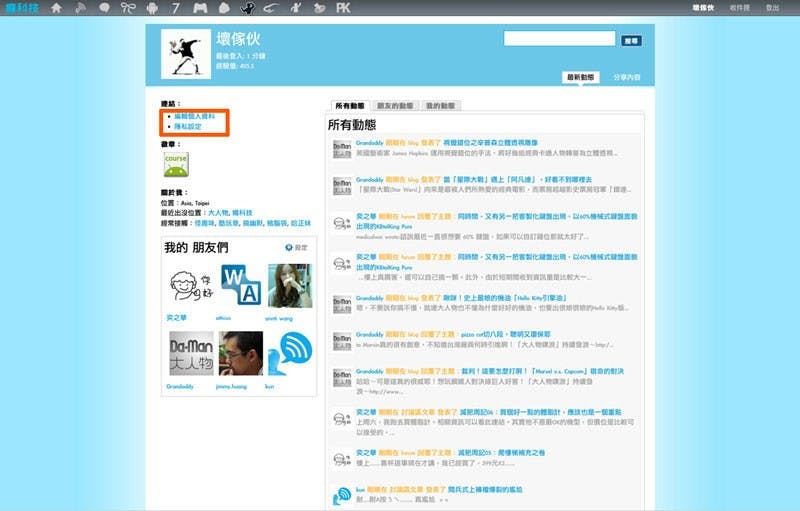Open the pizza cut post title
The image size is (800, 511).
[x=506, y=335]
